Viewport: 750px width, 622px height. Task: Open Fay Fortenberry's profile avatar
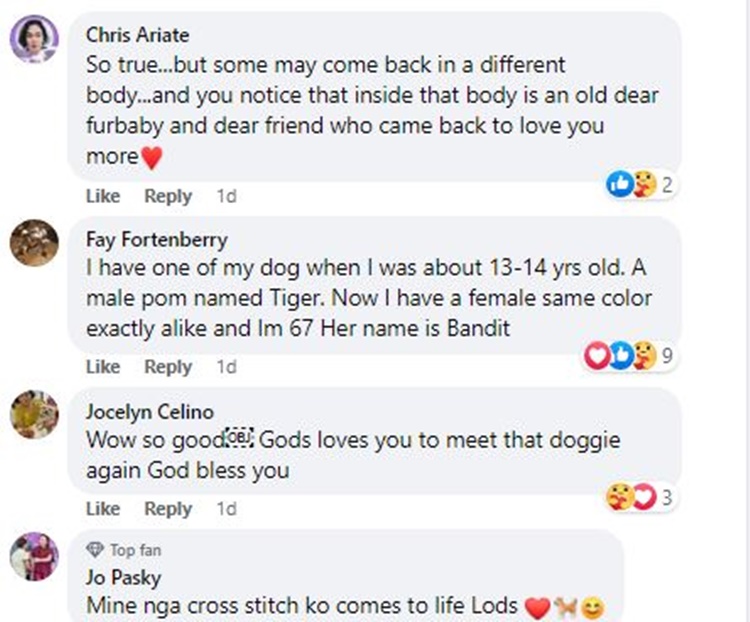(x=34, y=243)
